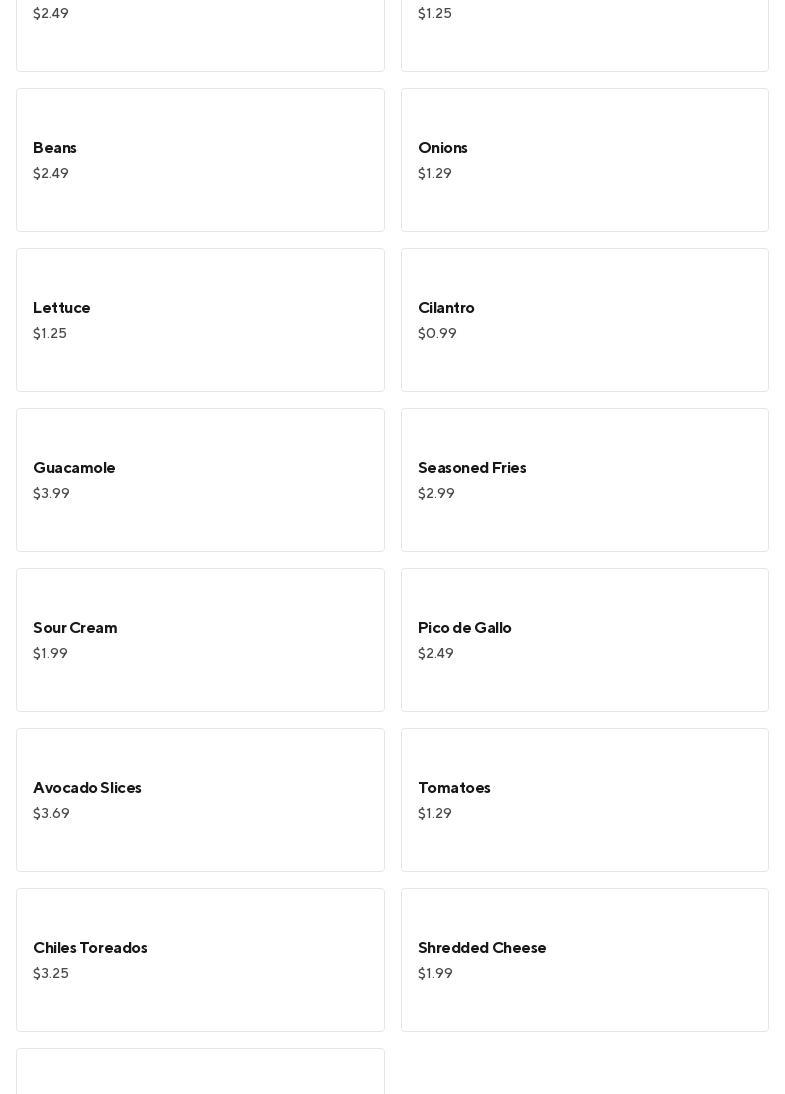Click the Avocado Slices $3.69 price
Screen dimensions: 785x1094
(x=51, y=814)
